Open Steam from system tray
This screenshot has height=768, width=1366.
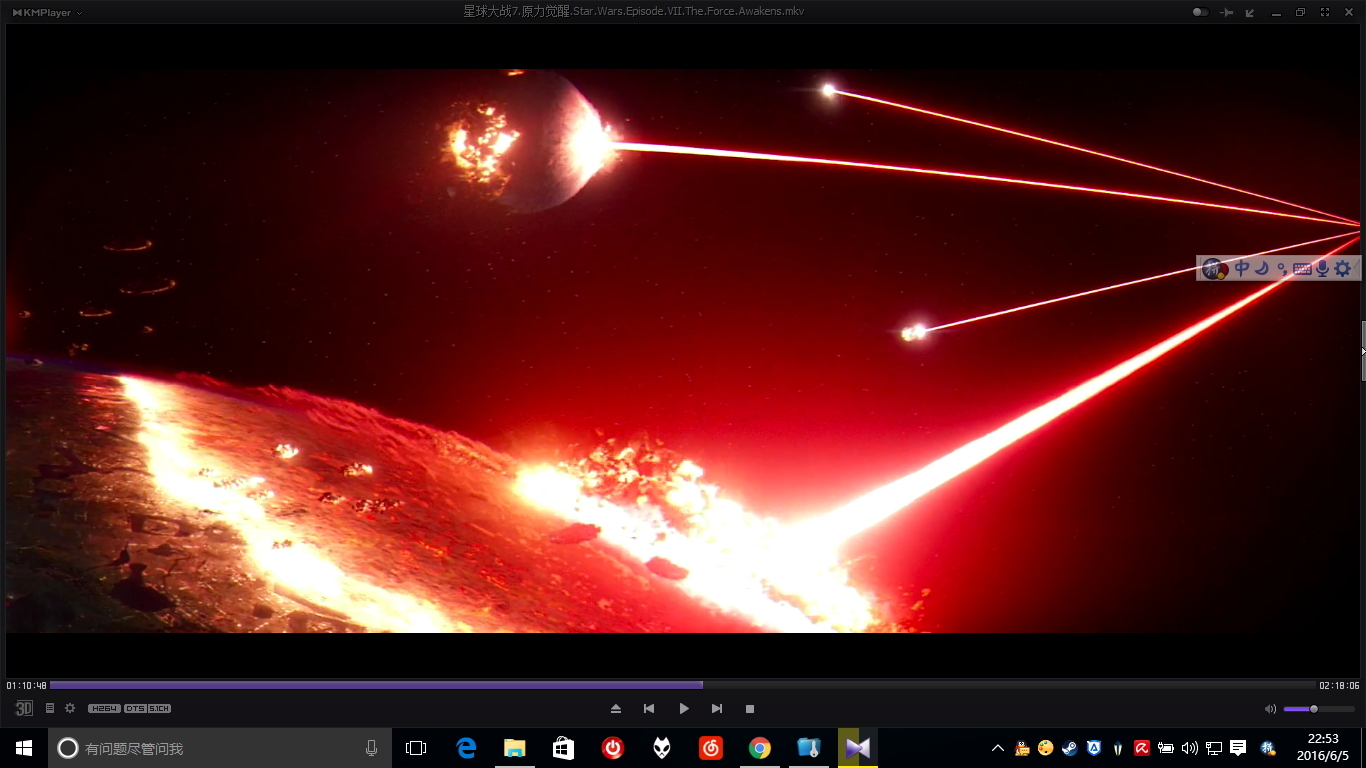1070,748
